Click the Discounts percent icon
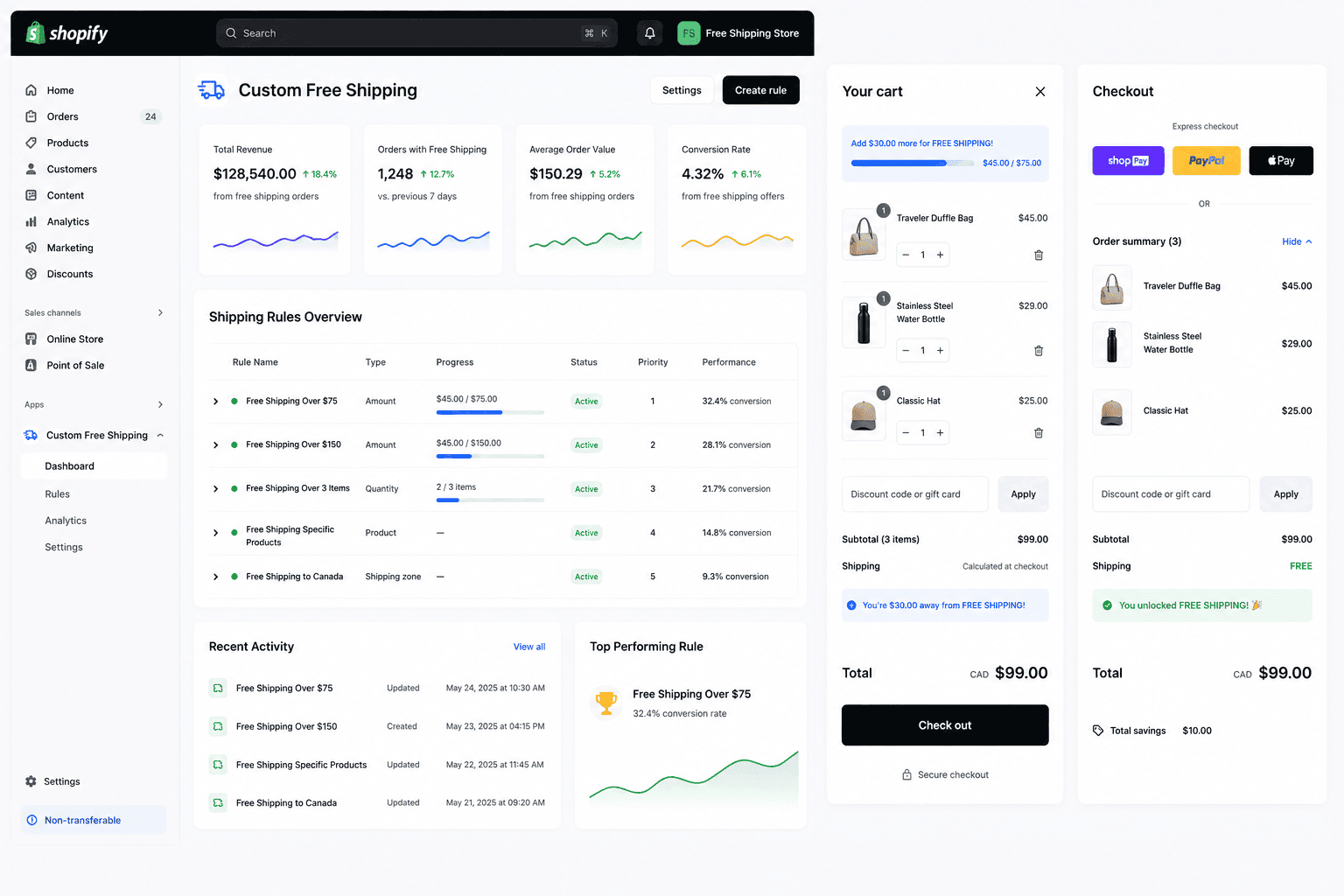This screenshot has height=896, width=1344. (x=31, y=274)
